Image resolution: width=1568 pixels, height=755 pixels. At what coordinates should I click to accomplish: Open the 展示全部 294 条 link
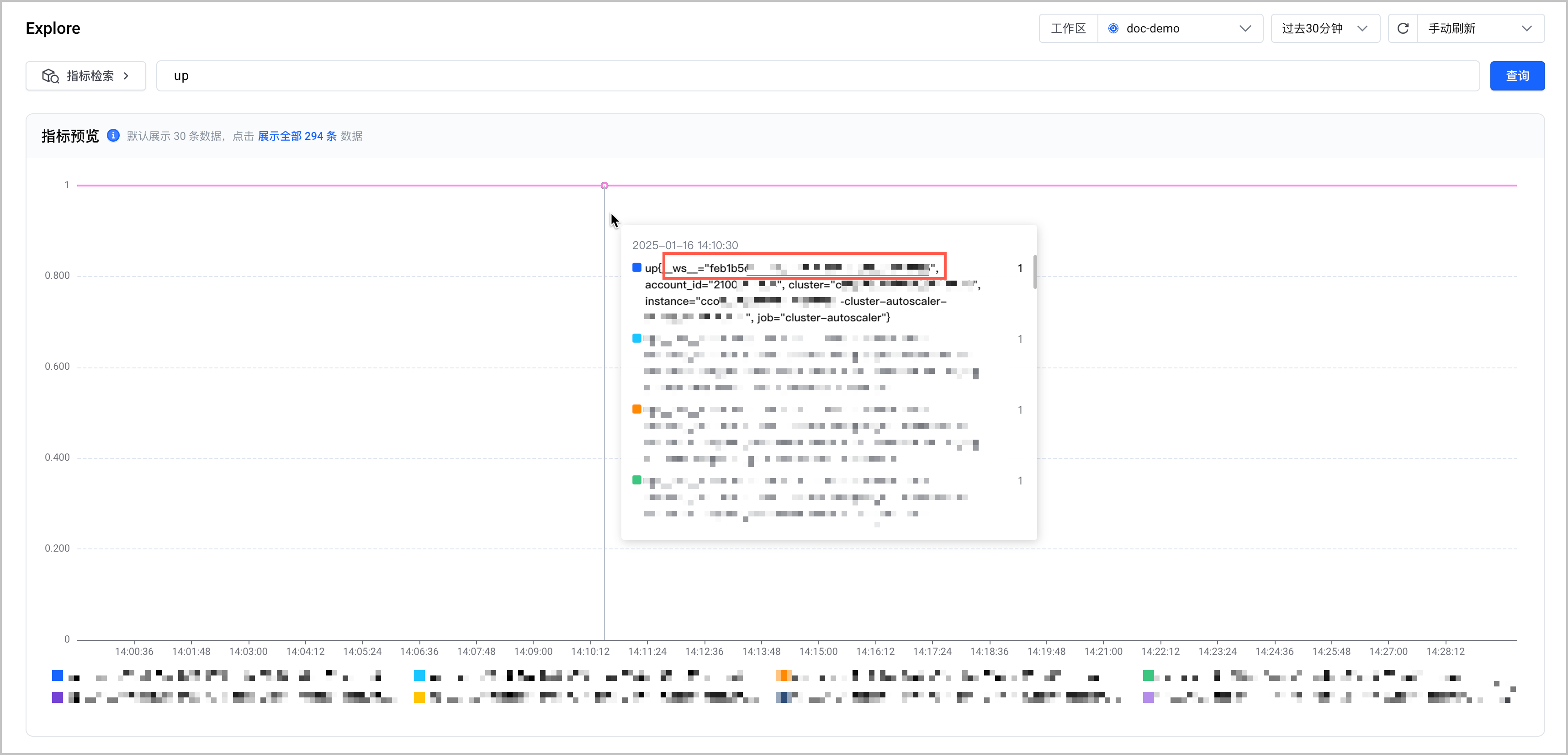[297, 136]
